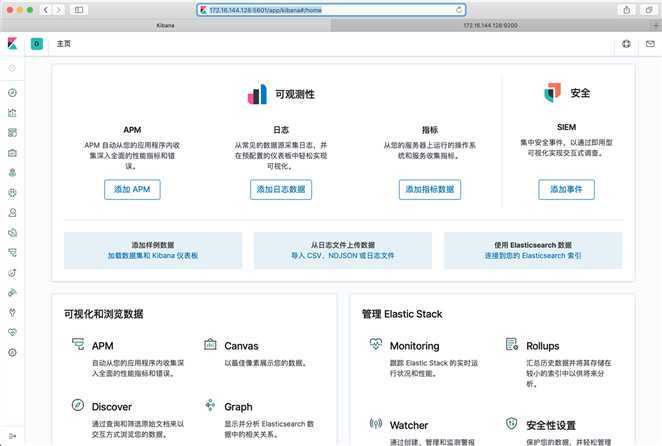Open Visualize from the sidebar chart icon
This screenshot has height=446, width=662.
pyautogui.click(x=12, y=113)
